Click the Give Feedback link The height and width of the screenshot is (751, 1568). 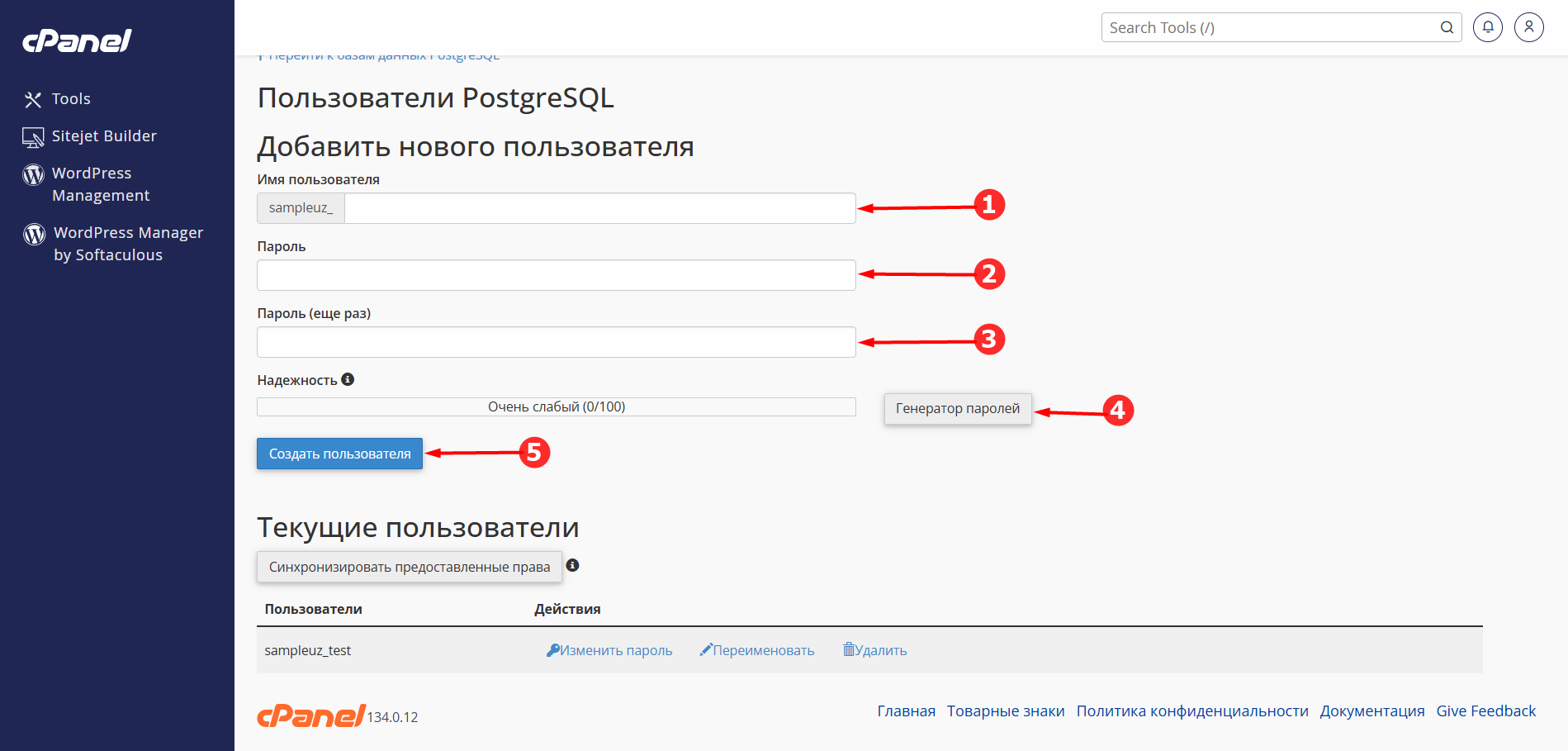tap(1486, 711)
